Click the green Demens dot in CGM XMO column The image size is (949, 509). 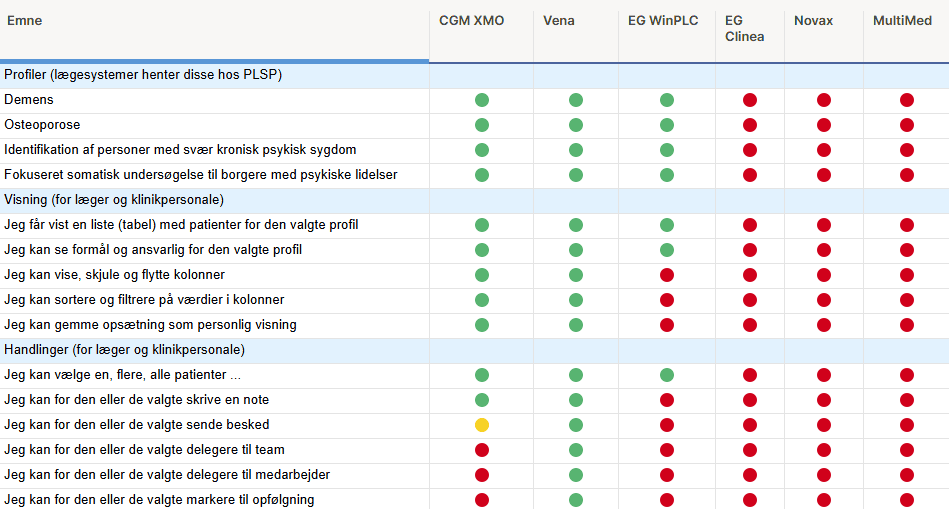[482, 100]
